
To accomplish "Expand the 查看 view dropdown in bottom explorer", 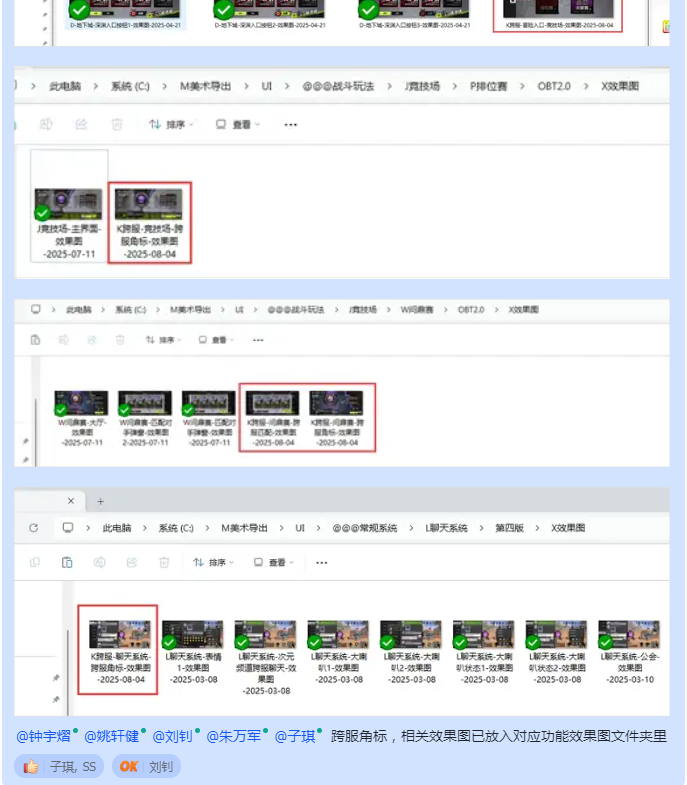I will pyautogui.click(x=274, y=562).
